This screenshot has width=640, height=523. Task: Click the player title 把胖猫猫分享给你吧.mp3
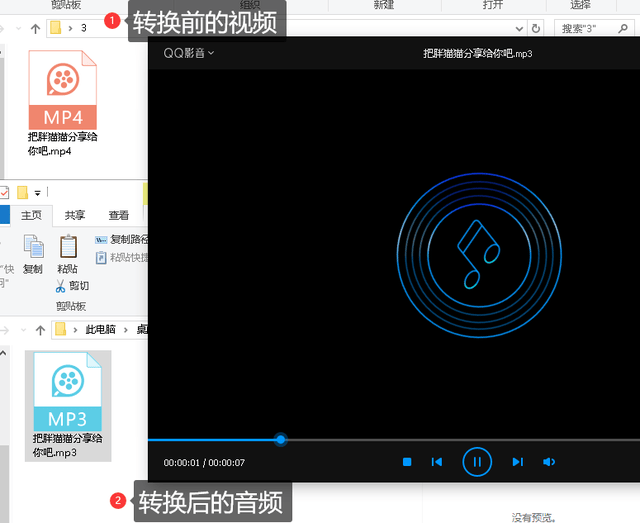[477, 53]
